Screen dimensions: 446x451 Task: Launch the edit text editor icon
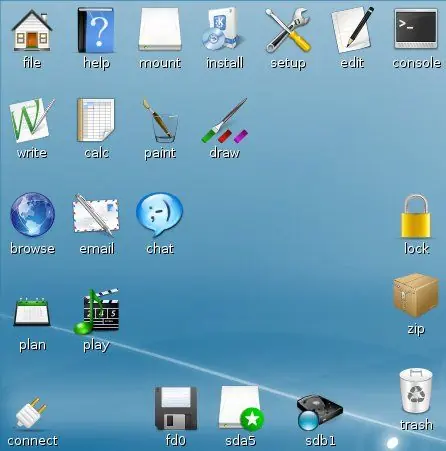(352, 30)
